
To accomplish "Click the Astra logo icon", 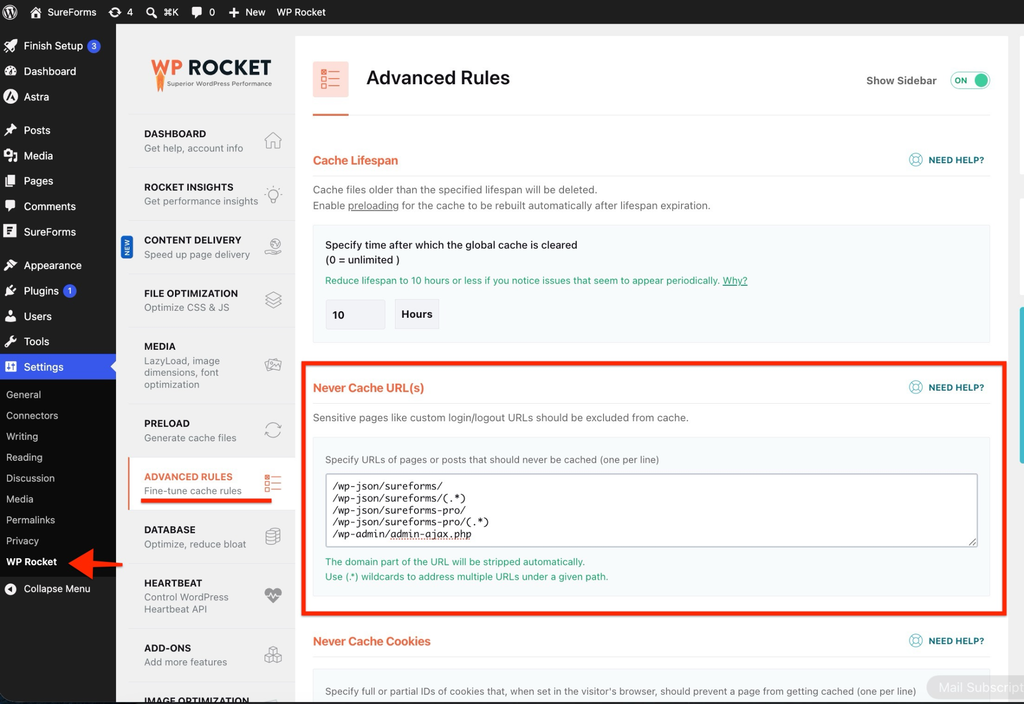I will click(10, 97).
